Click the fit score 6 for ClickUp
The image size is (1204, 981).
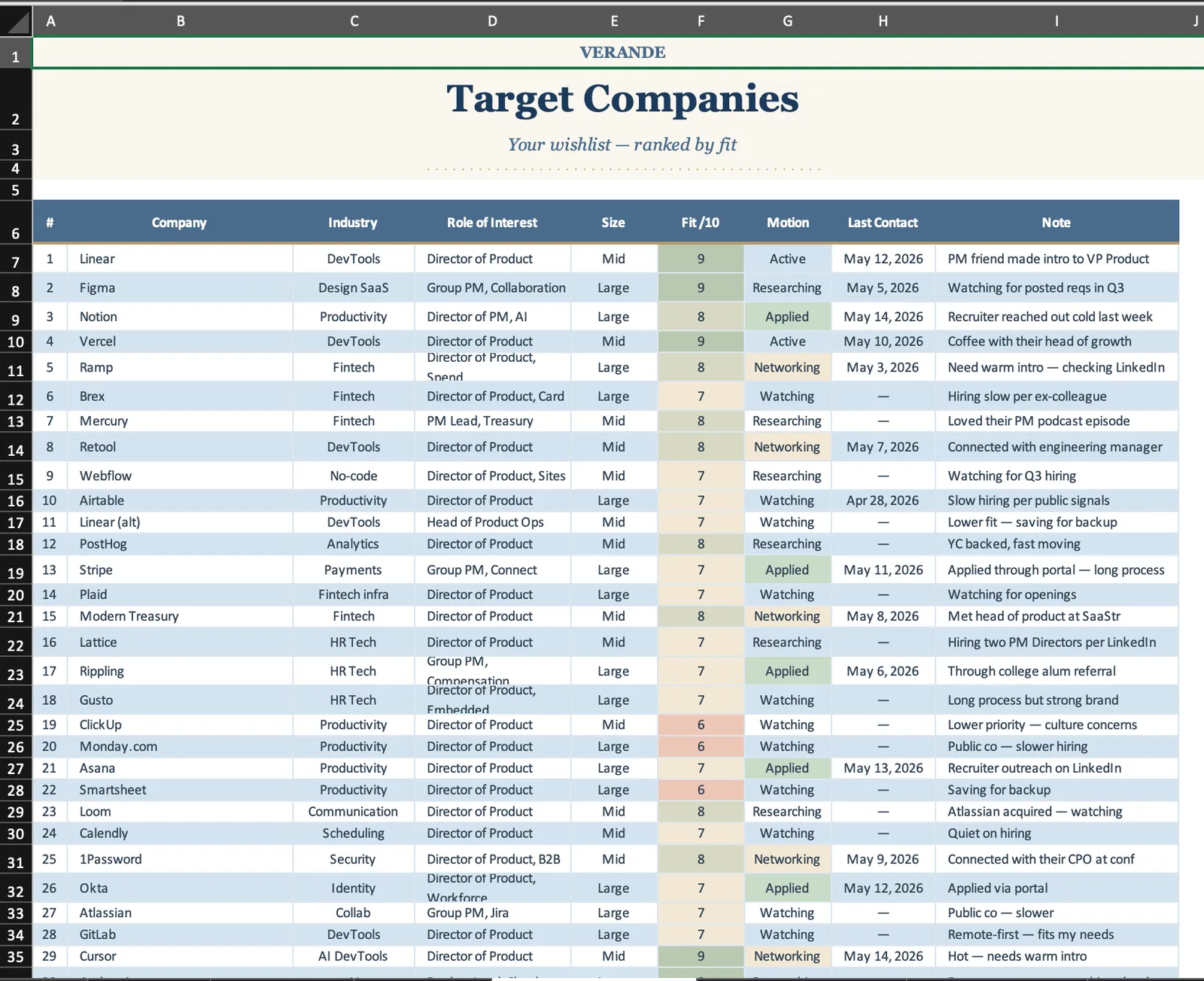click(701, 725)
